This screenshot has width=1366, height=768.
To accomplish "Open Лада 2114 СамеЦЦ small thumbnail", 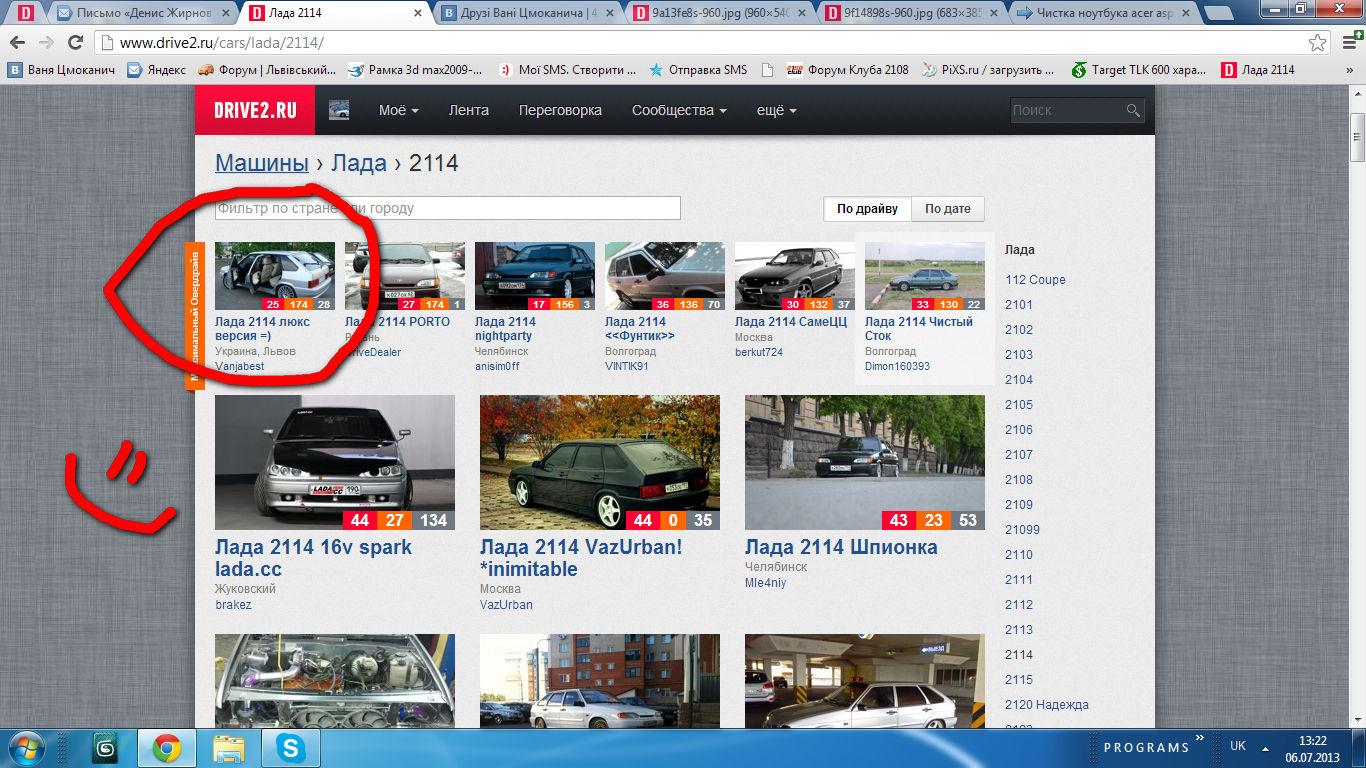I will 795,276.
